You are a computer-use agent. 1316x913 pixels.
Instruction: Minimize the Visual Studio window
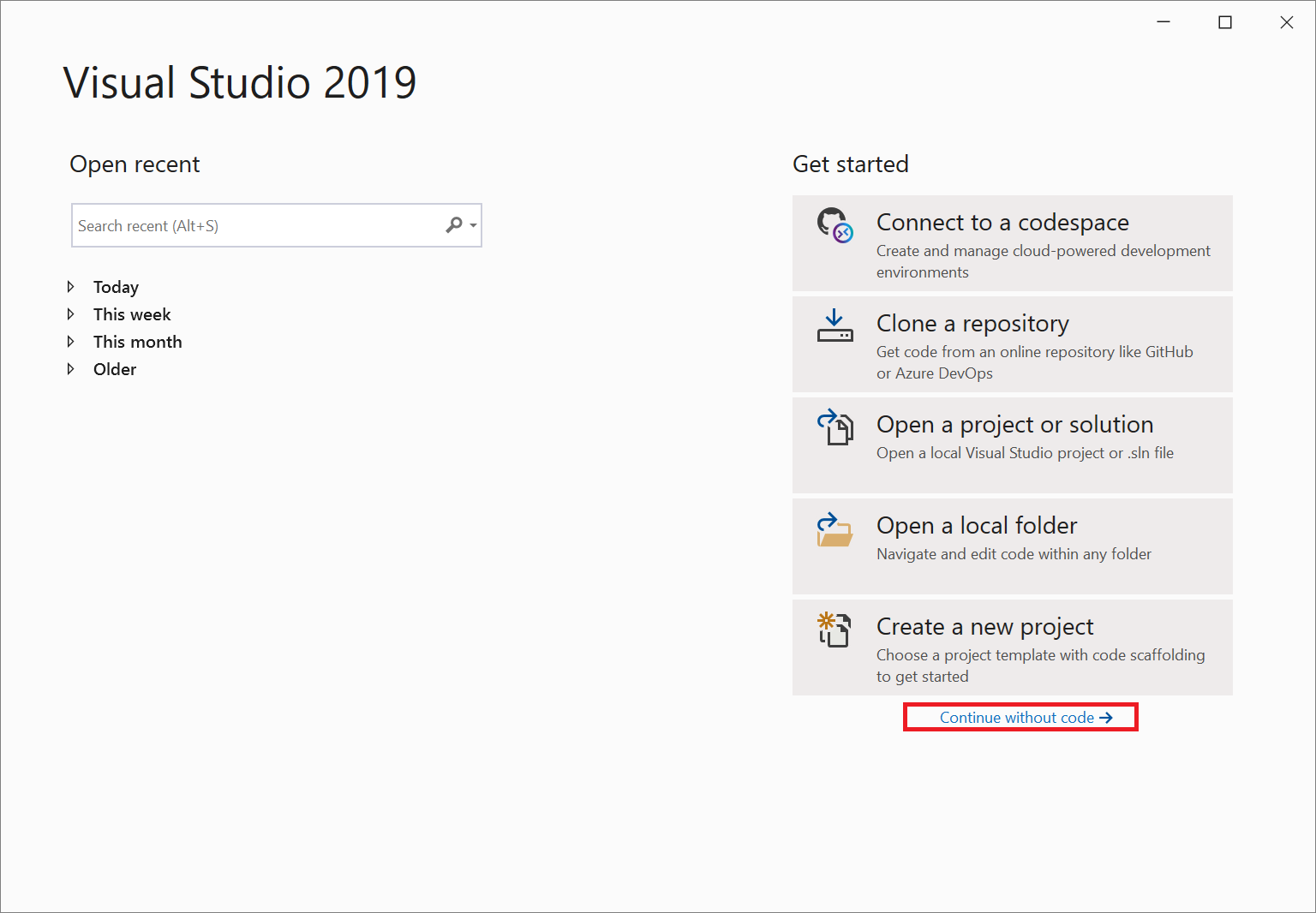1163,21
